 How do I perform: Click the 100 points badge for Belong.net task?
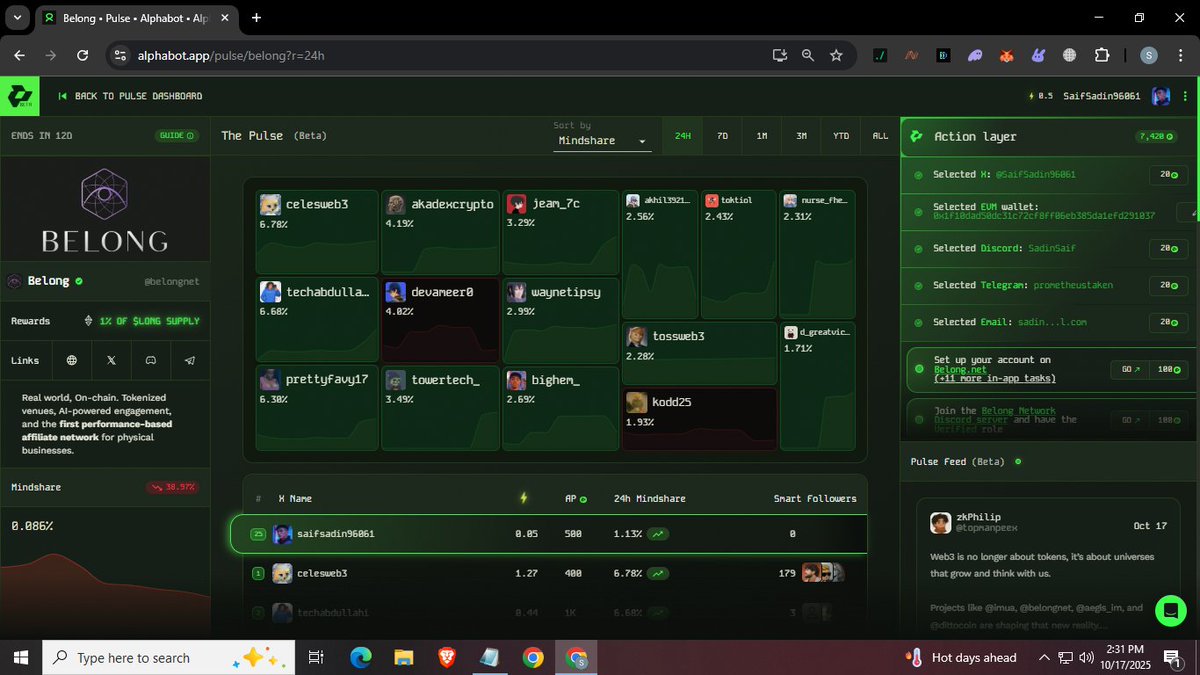click(x=1169, y=369)
